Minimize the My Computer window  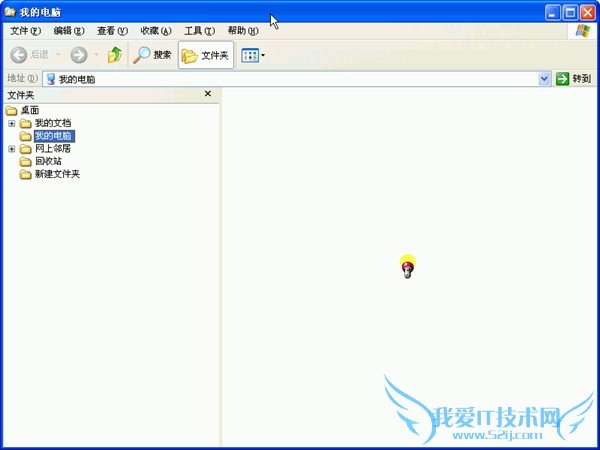(x=553, y=13)
